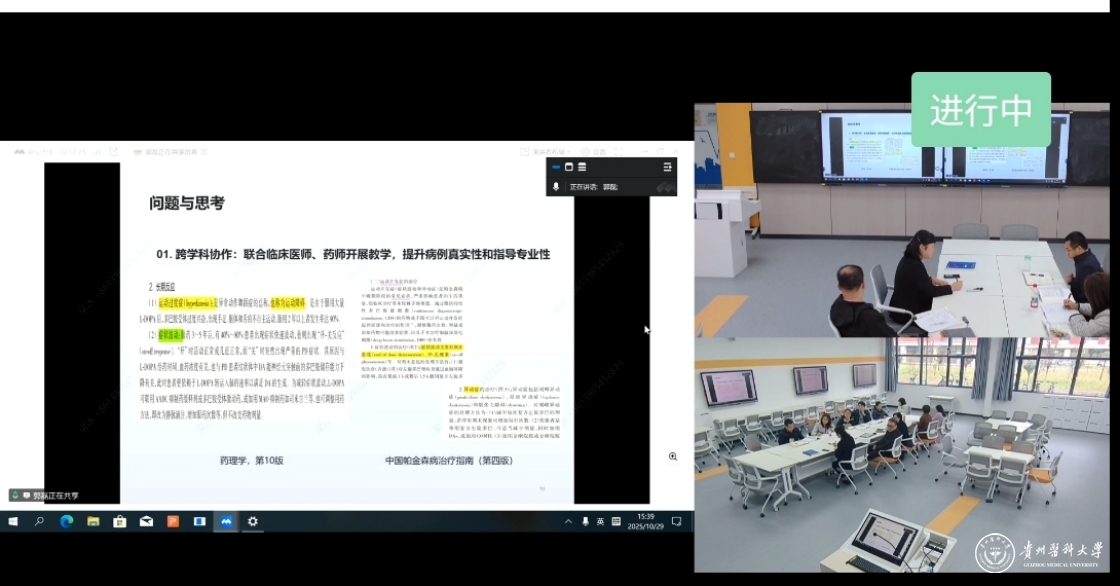
Task: Open the speaker layout dropdown in the title bar
Action: tap(548, 152)
